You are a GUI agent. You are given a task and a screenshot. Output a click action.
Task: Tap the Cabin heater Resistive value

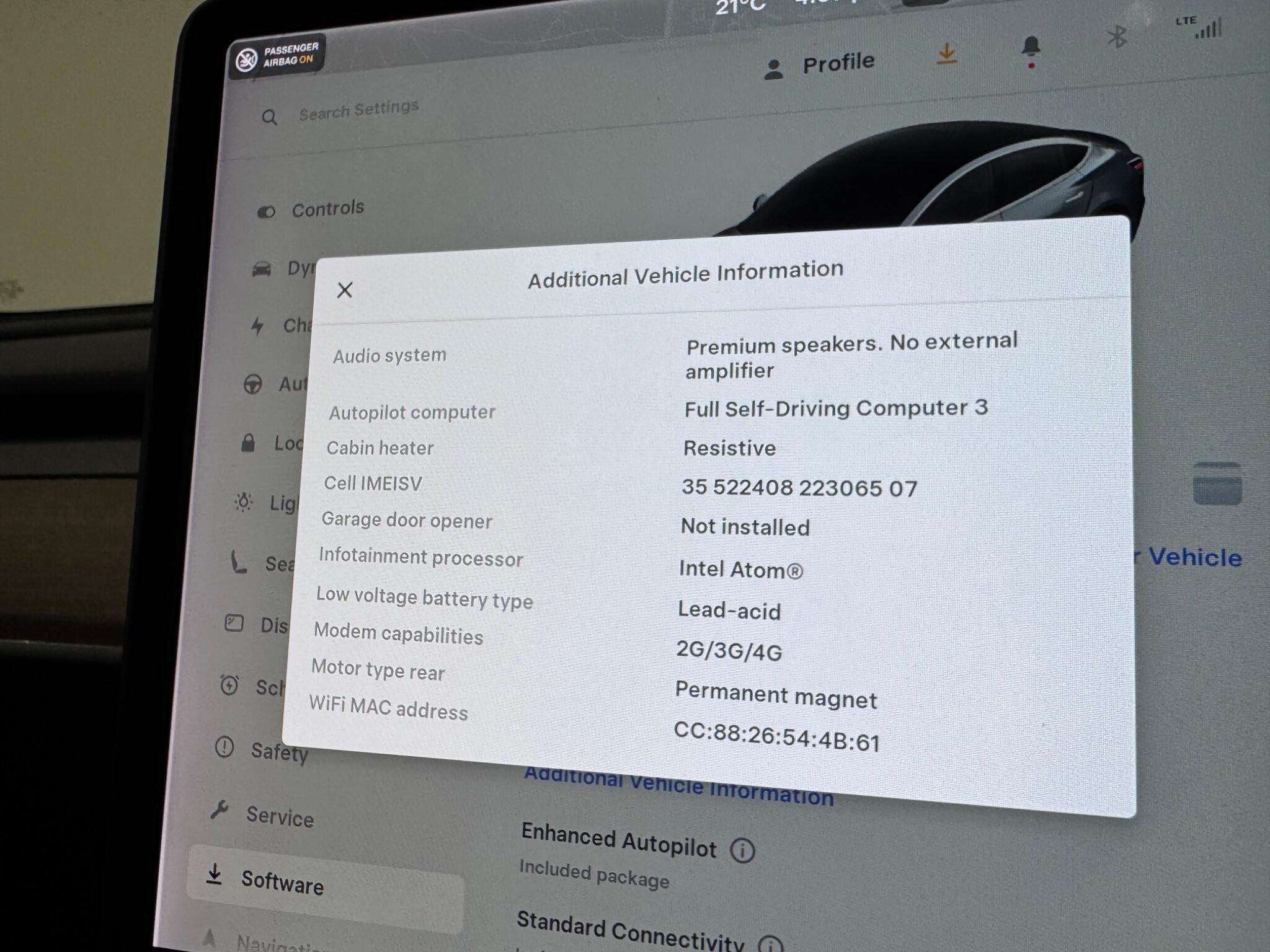pos(729,448)
